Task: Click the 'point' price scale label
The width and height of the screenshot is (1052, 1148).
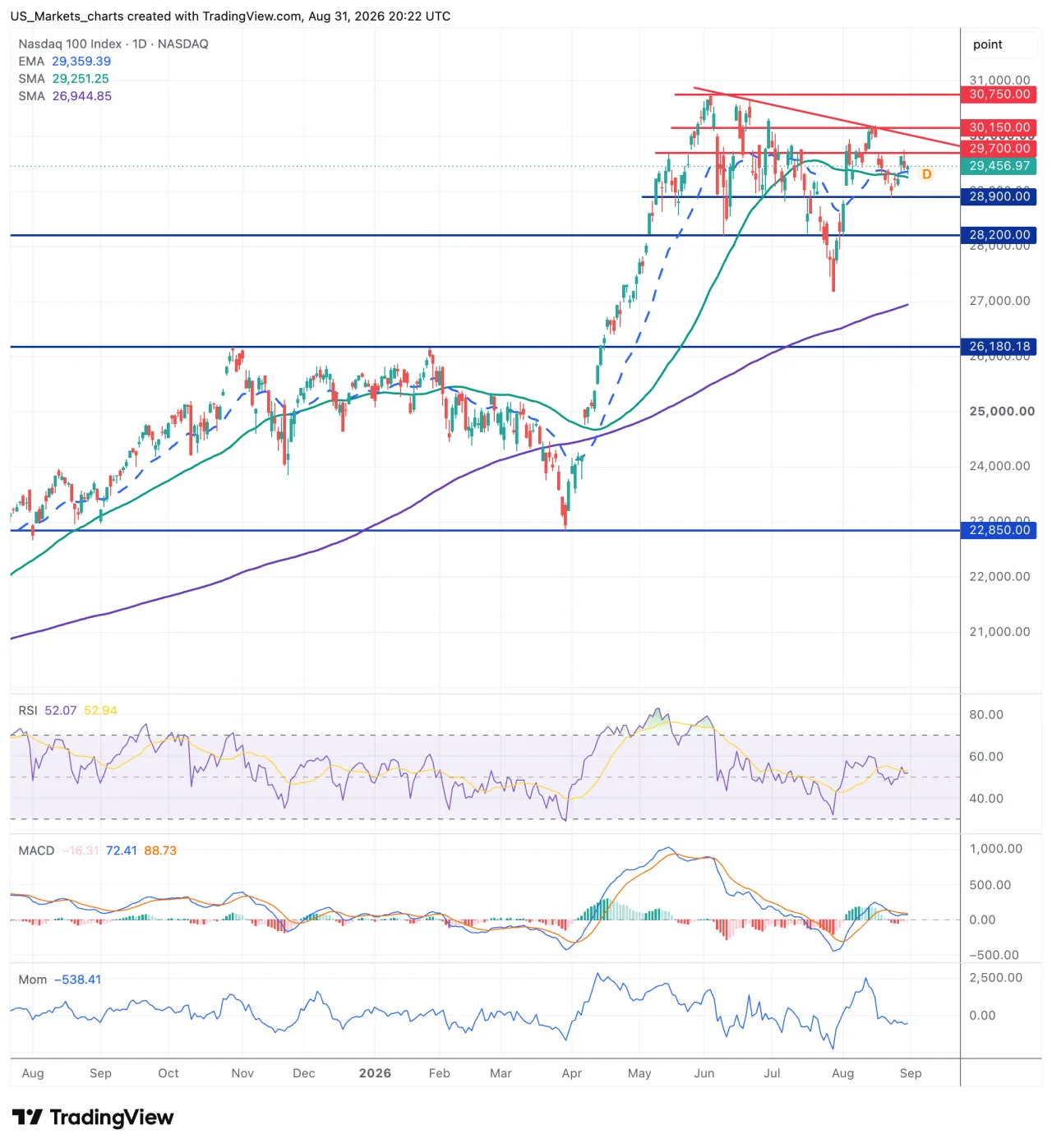Action: pyautogui.click(x=988, y=44)
